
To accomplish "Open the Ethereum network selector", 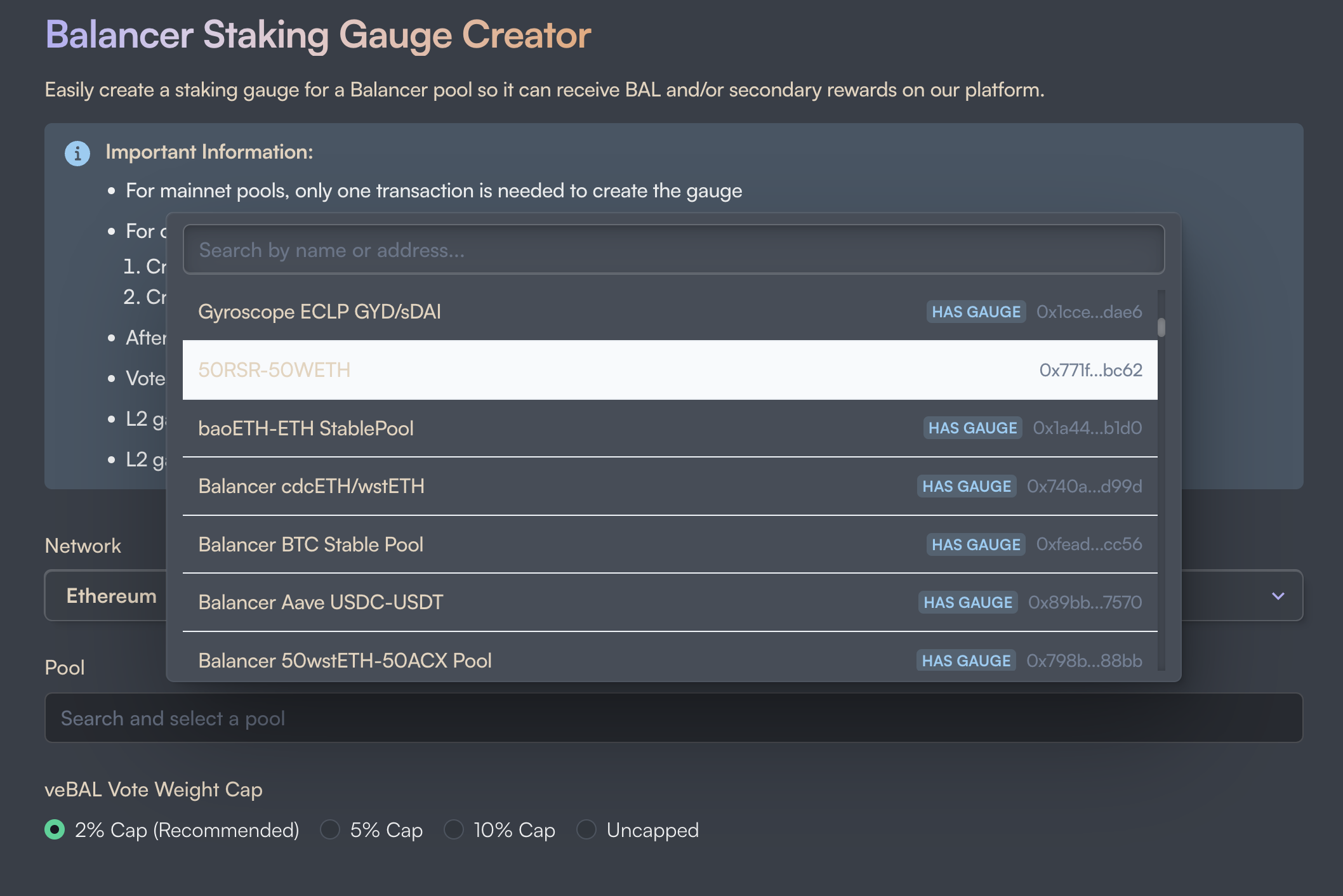I will pyautogui.click(x=112, y=596).
